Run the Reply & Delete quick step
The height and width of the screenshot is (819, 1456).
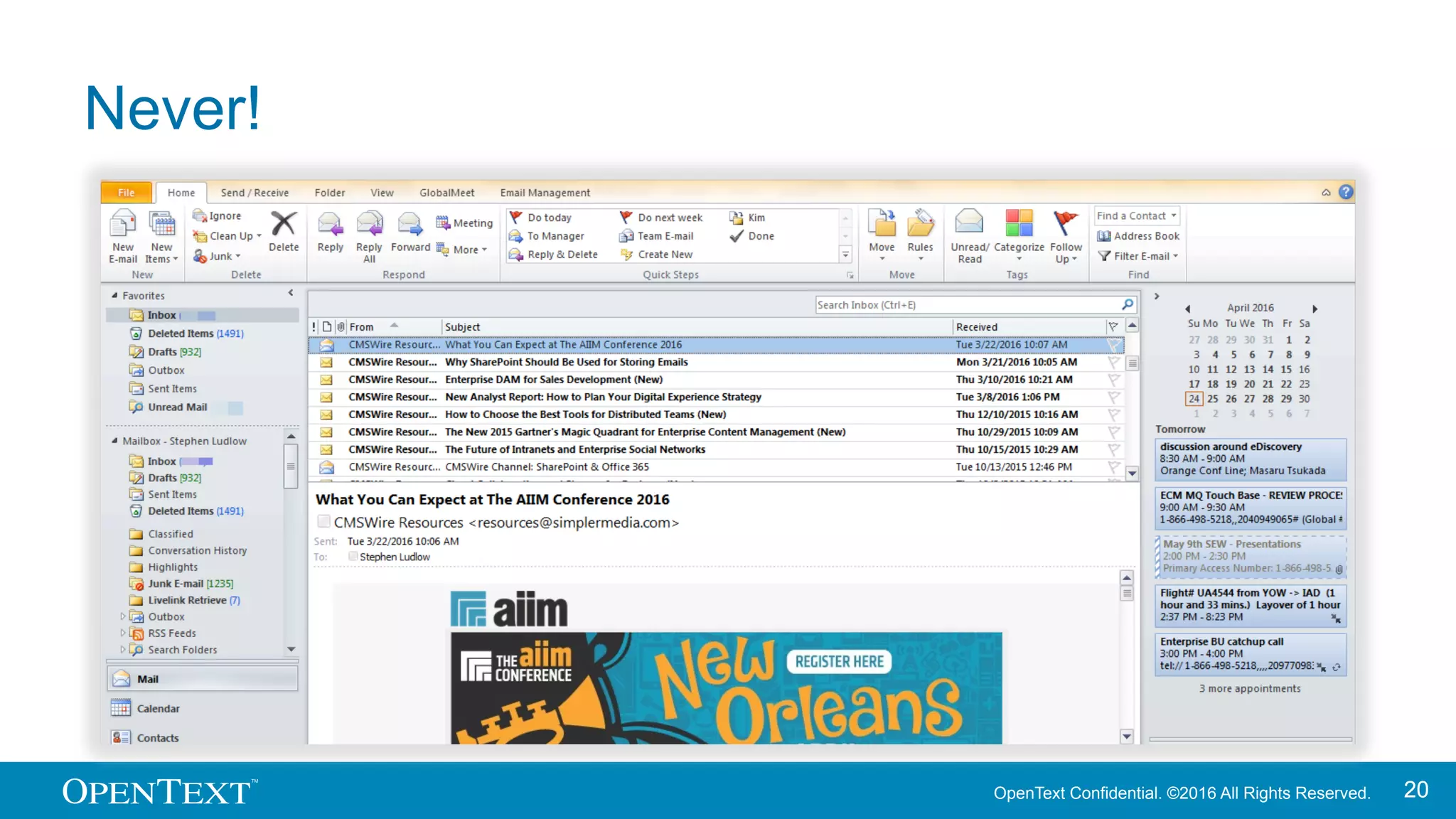[x=553, y=255]
